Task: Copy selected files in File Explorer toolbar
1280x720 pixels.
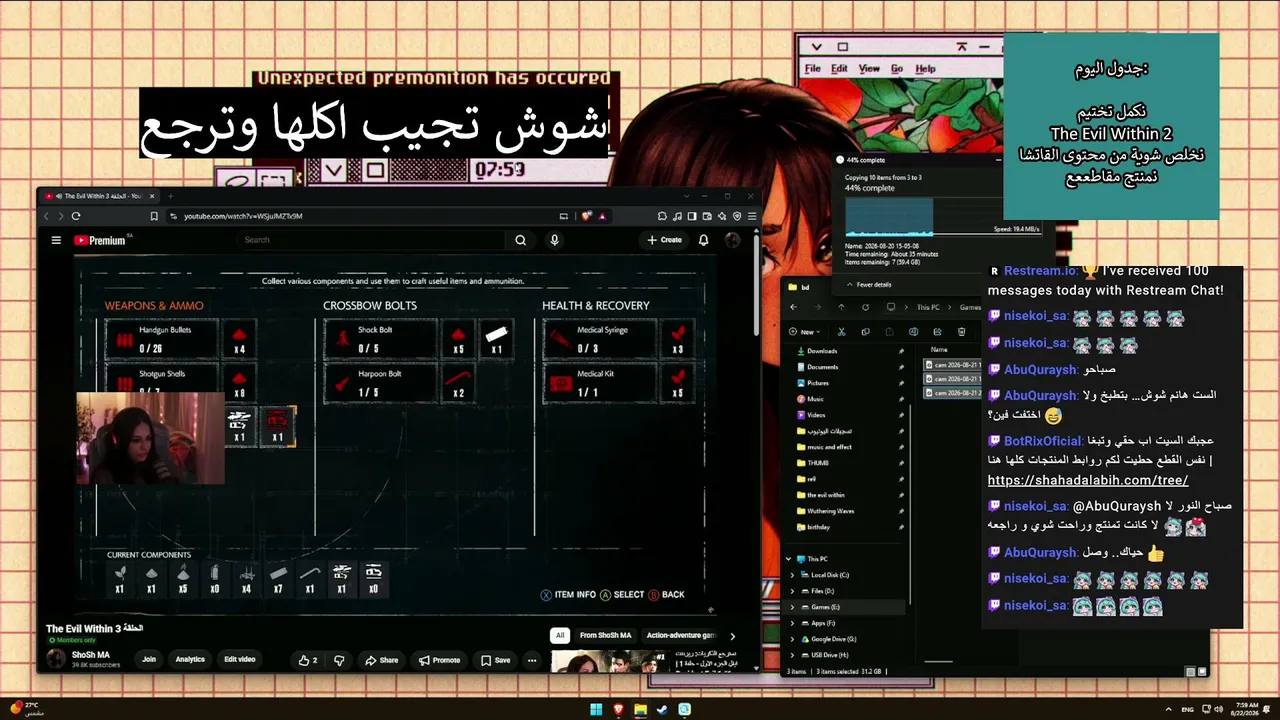Action: (865, 332)
